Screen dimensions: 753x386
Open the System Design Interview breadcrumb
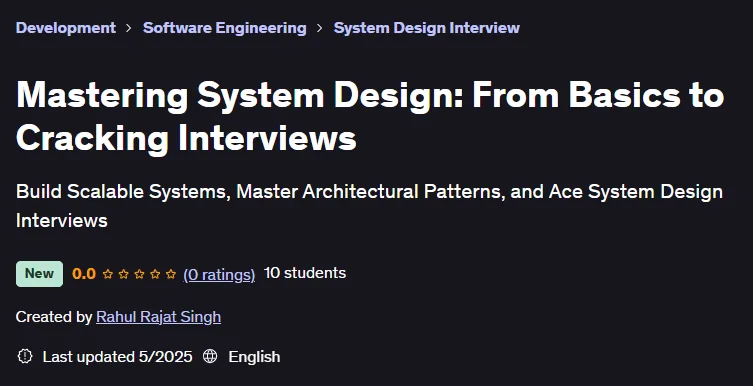click(426, 28)
